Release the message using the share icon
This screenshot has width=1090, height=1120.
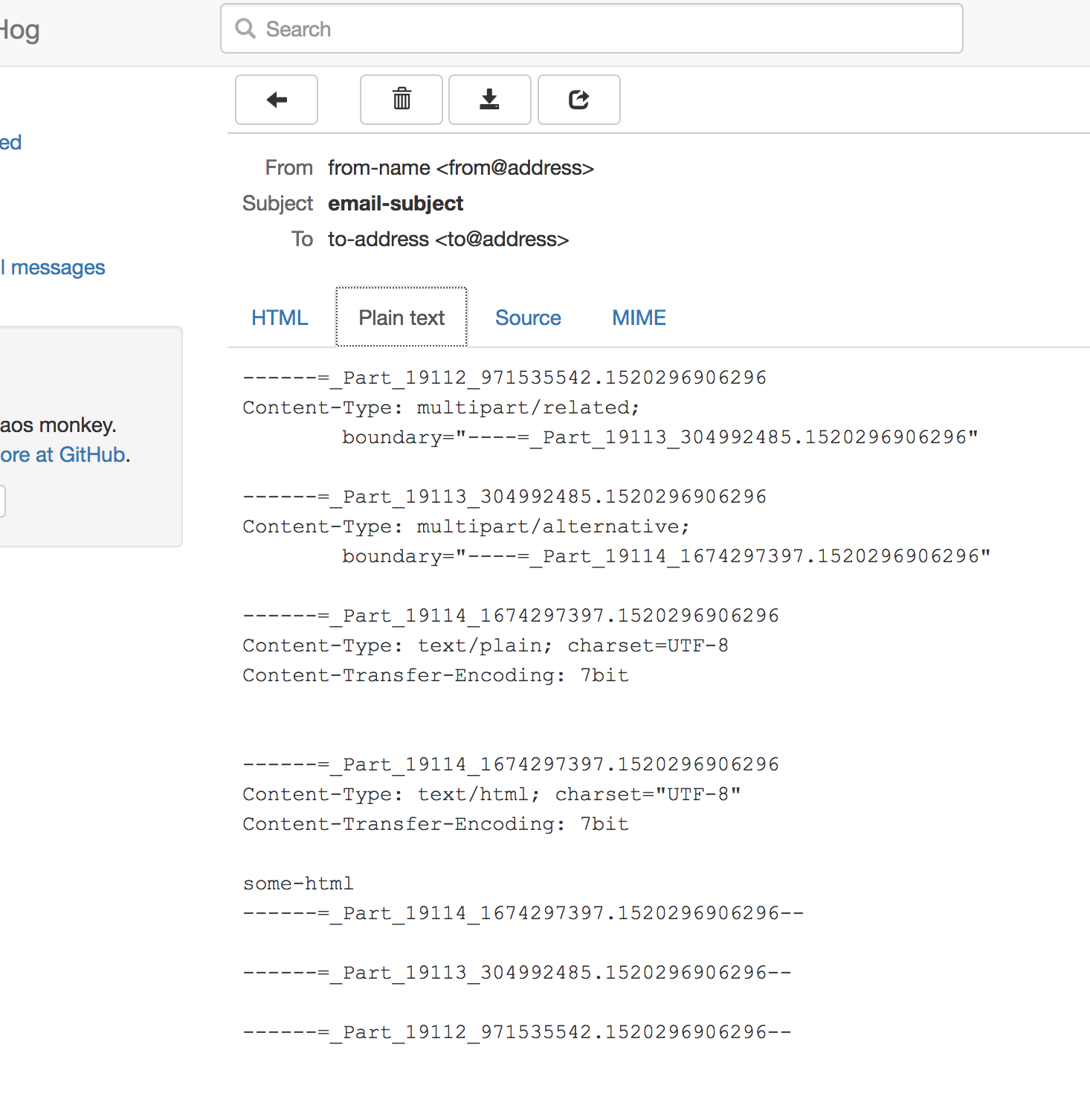coord(578,100)
